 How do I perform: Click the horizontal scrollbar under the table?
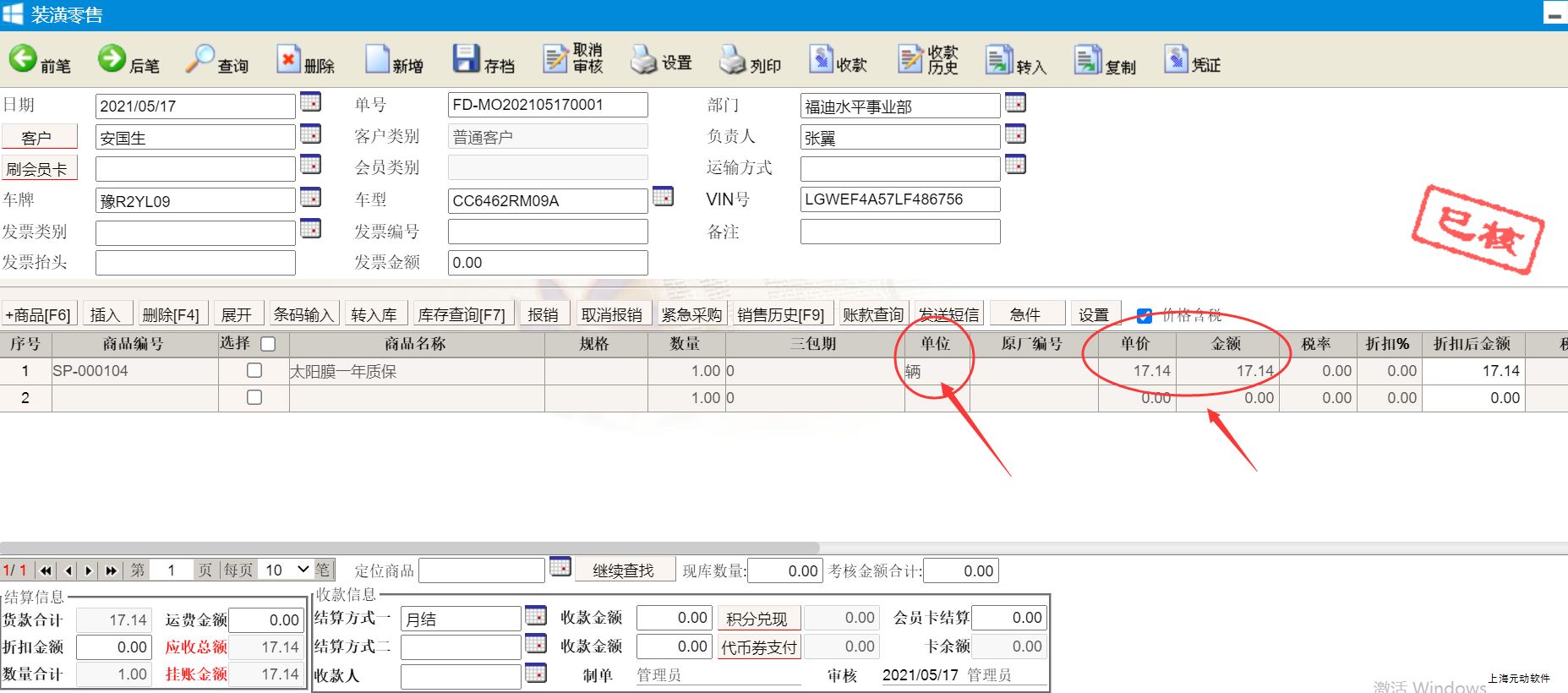click(x=410, y=548)
